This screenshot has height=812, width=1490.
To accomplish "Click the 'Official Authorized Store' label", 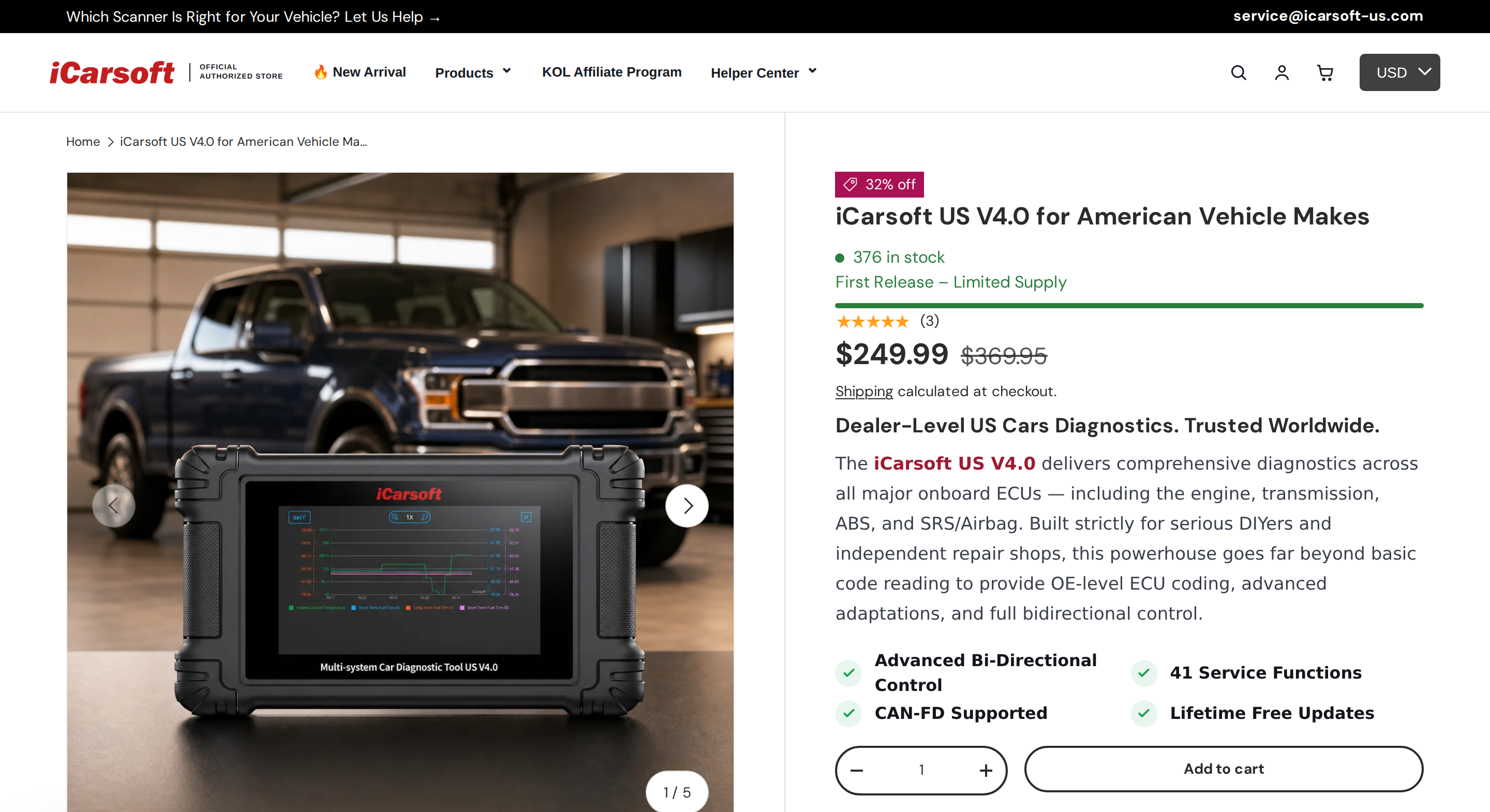I will point(241,72).
